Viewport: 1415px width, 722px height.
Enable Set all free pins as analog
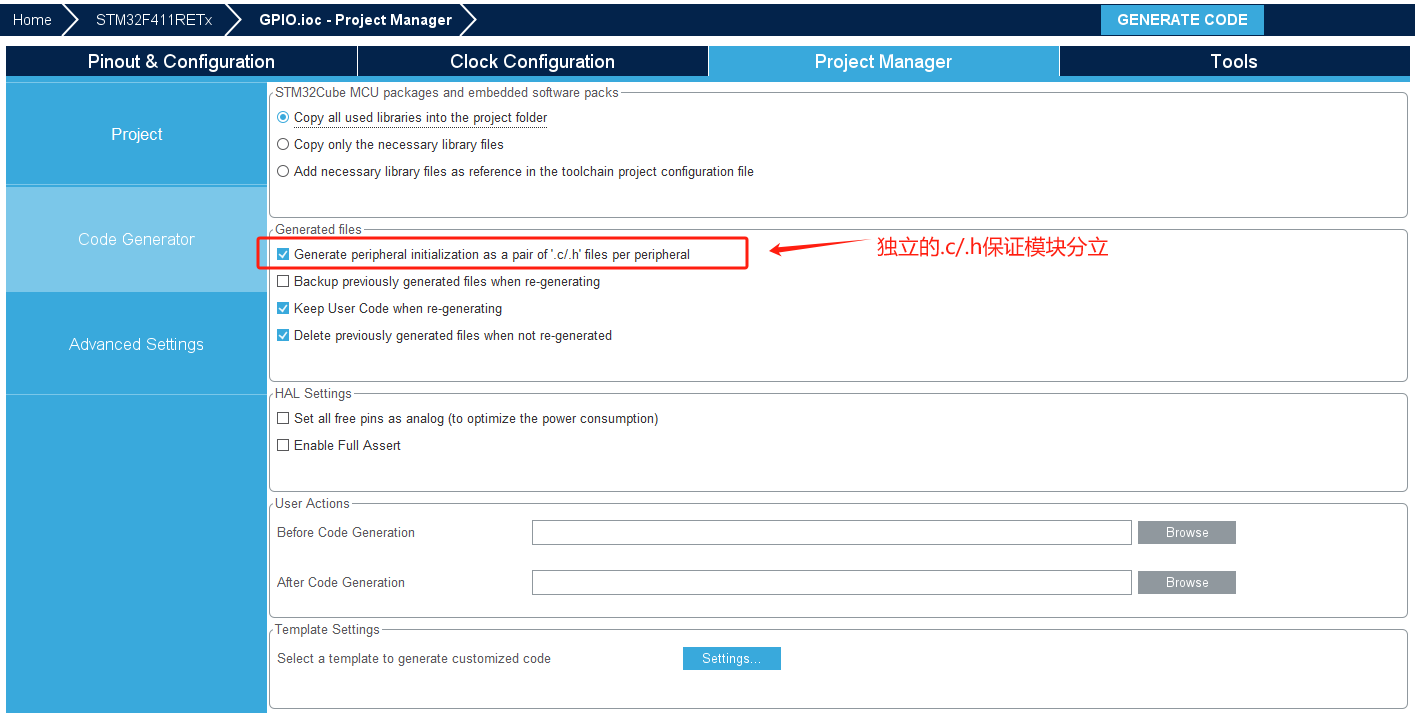[x=283, y=419]
